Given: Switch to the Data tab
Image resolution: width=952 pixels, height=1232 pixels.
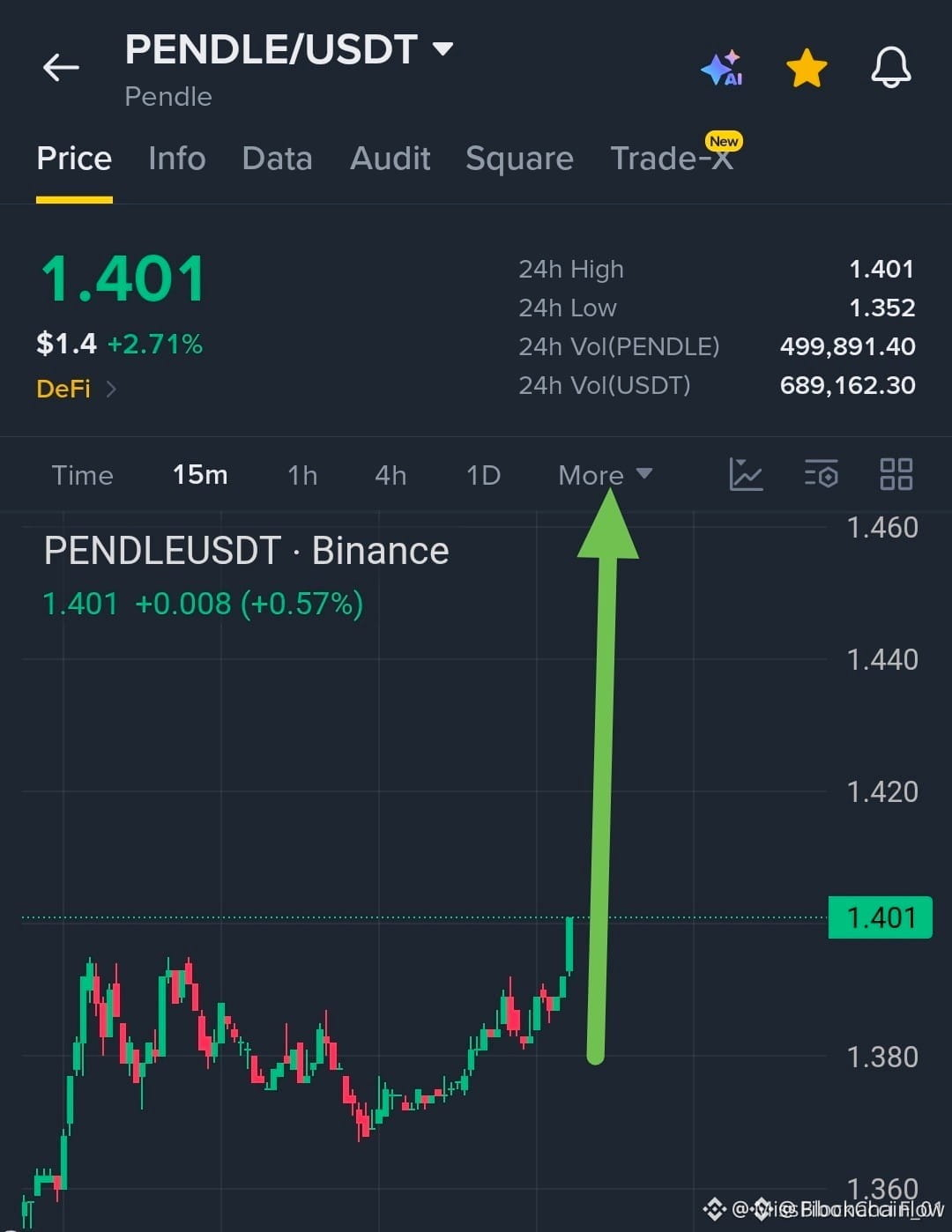Looking at the screenshot, I should pos(277,159).
